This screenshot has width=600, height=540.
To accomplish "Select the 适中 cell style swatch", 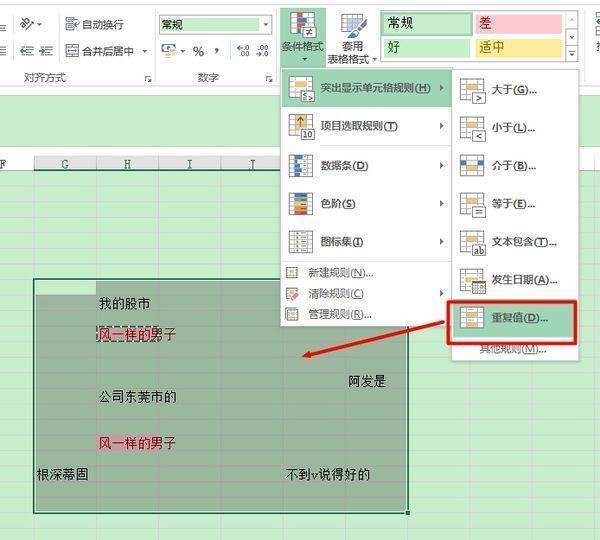I will click(519, 48).
